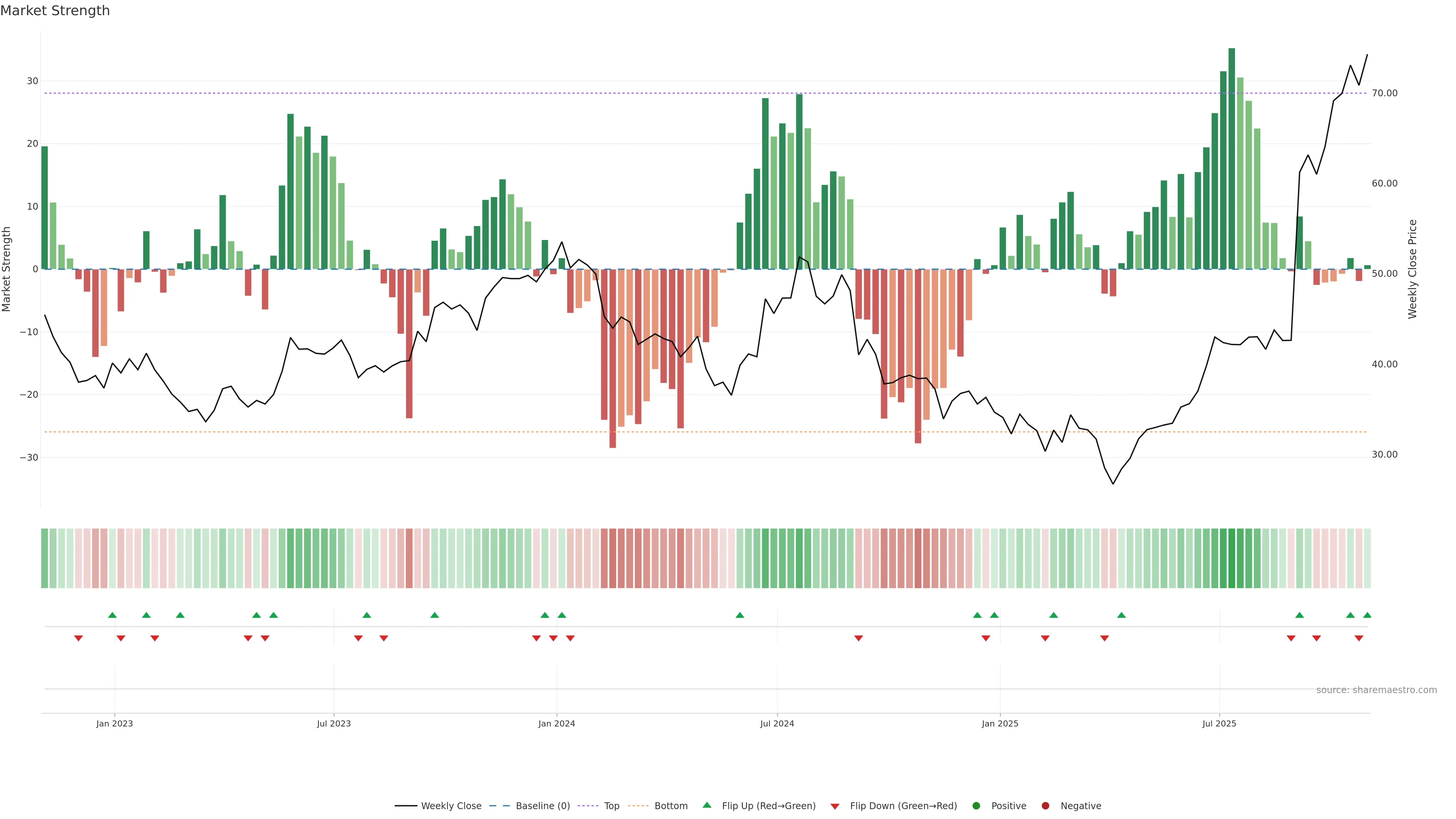Click the red Negative circle legend icon
Image resolution: width=1456 pixels, height=819 pixels.
(x=1045, y=806)
